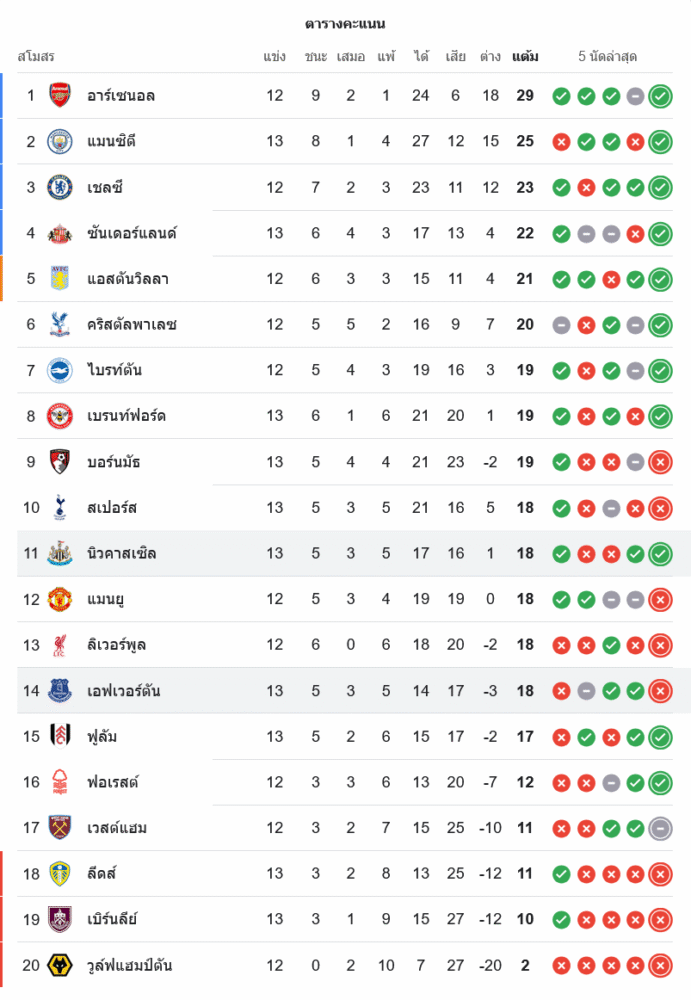Click the สโมสร column header
This screenshot has width=691, height=1000.
pos(36,57)
